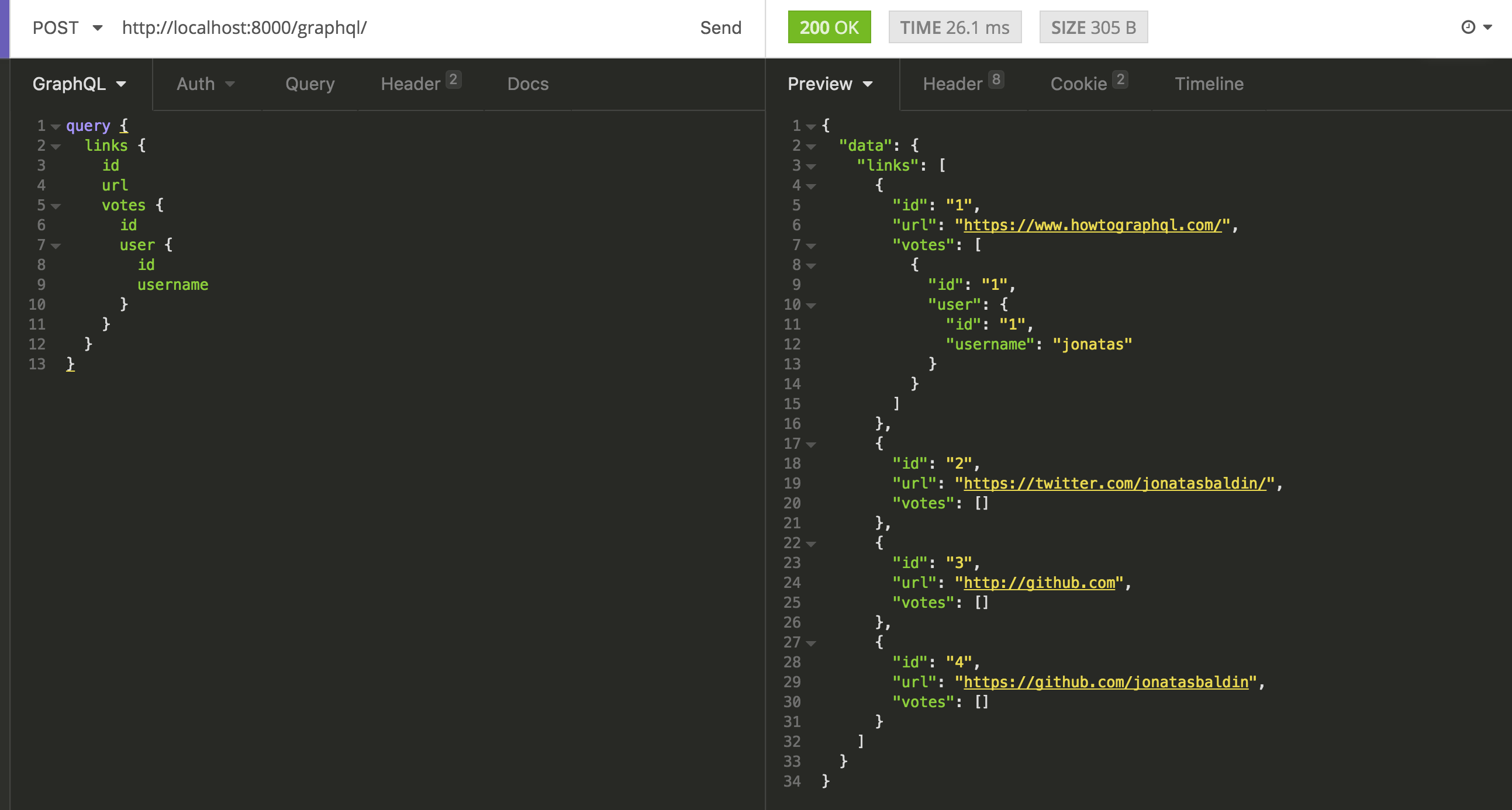Image resolution: width=1512 pixels, height=810 pixels.
Task: Click the 'query' keyword in editor
Action: pyautogui.click(x=88, y=126)
